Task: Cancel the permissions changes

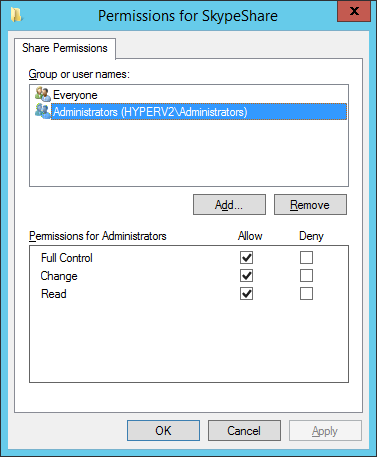Action: (x=244, y=431)
